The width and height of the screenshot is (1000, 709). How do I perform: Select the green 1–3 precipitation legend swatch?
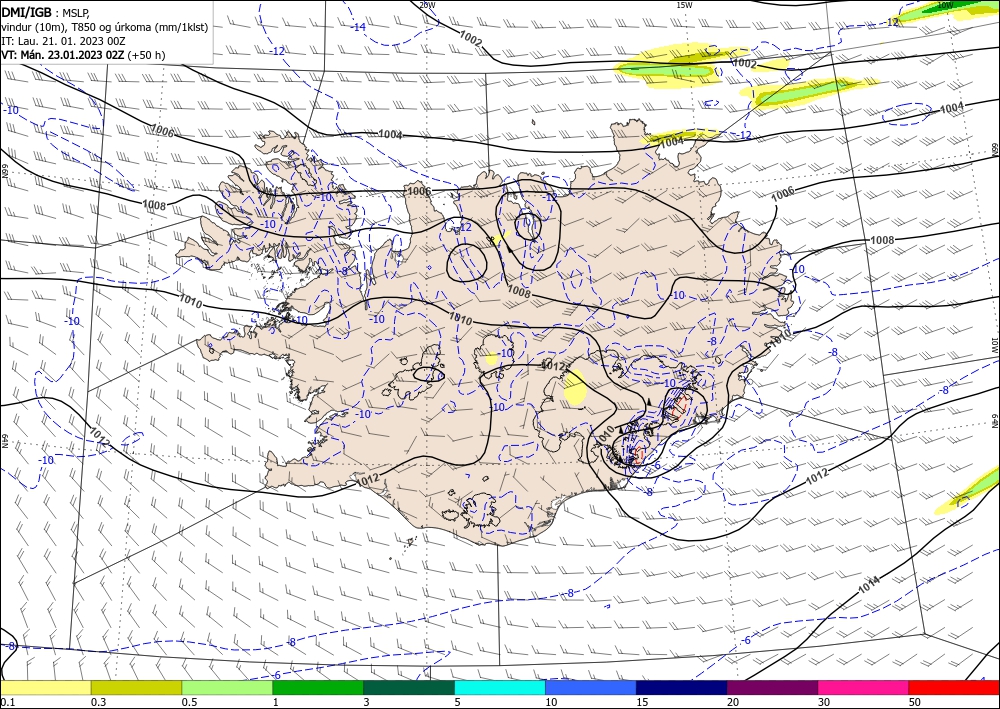coord(318,687)
